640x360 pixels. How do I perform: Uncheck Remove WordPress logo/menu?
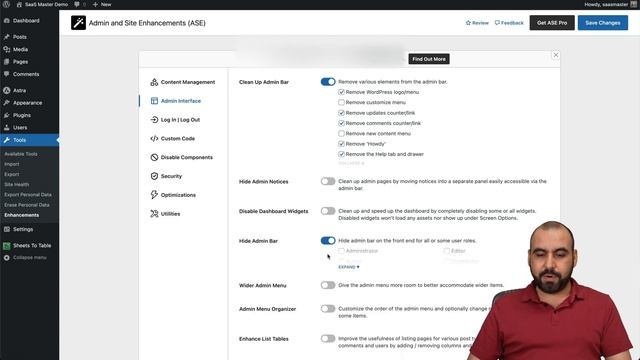tap(341, 92)
